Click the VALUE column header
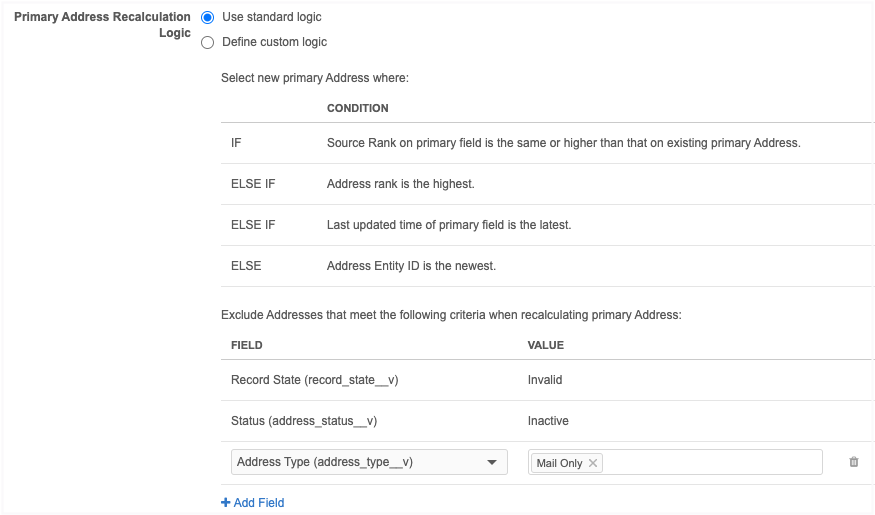This screenshot has height=515, width=875. pos(545,345)
